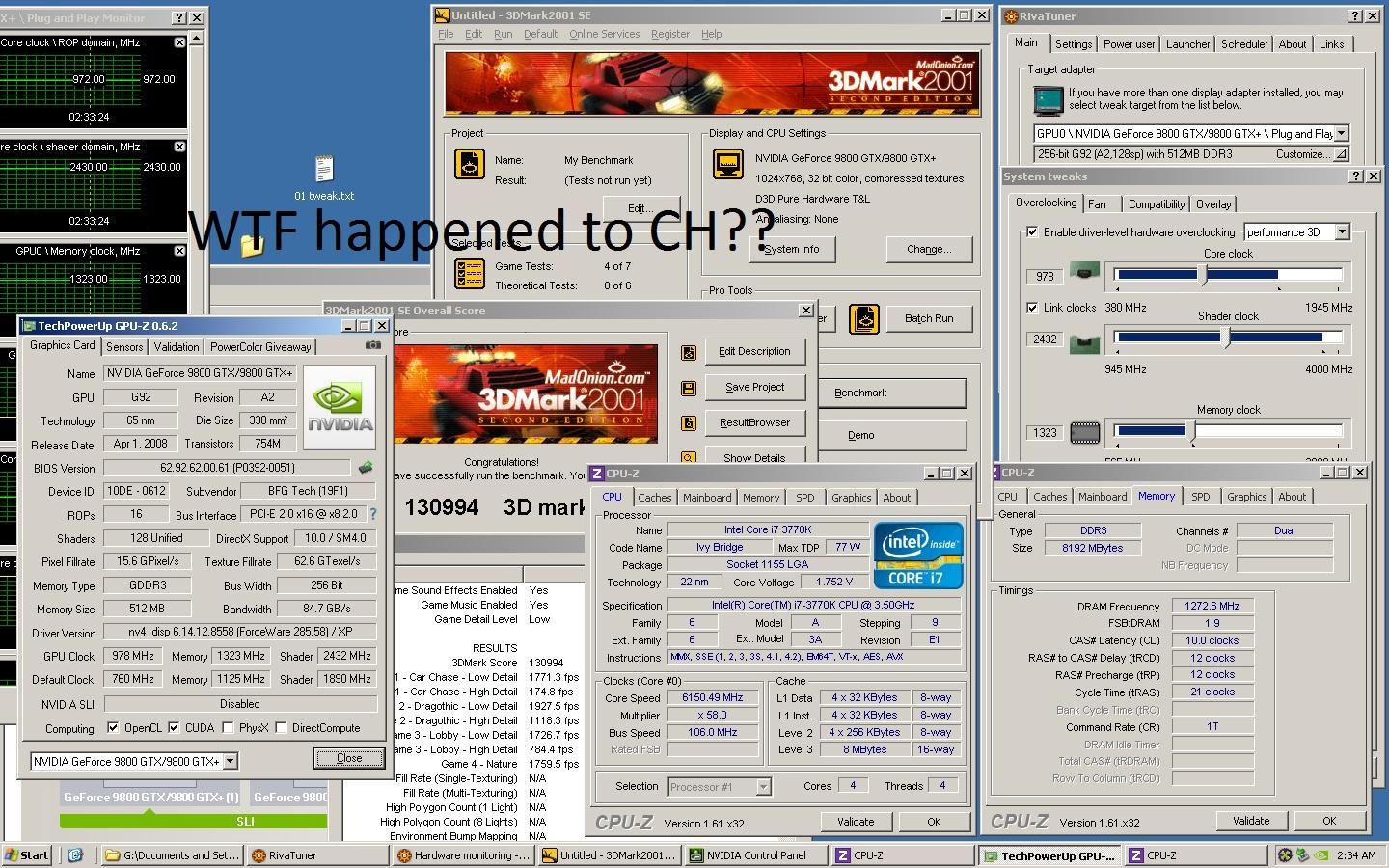
Task: Click the System Info button in 3DMark
Action: [x=792, y=249]
